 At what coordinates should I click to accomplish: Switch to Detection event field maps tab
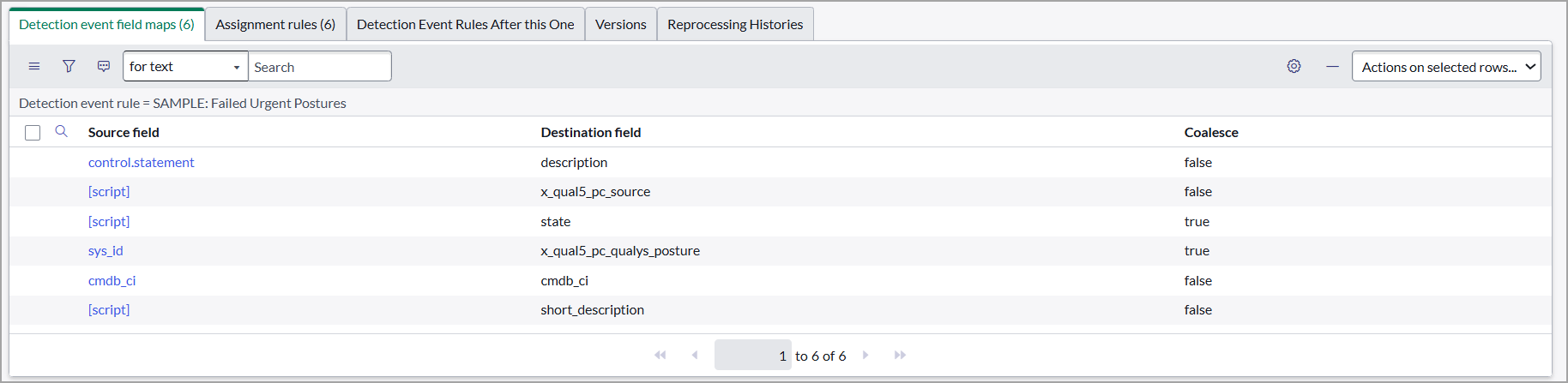pyautogui.click(x=106, y=24)
